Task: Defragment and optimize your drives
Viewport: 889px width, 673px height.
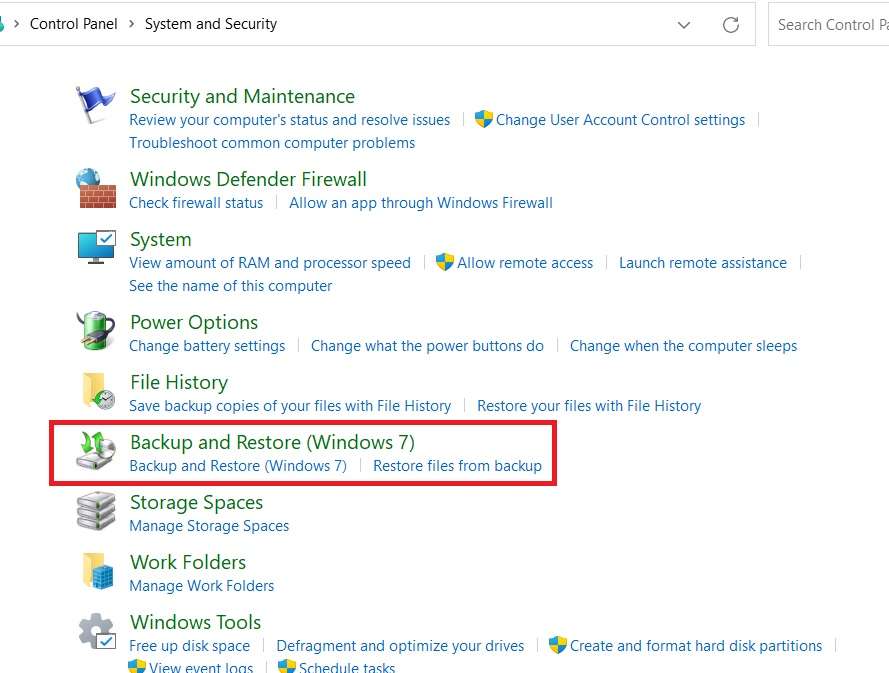Action: coord(400,646)
